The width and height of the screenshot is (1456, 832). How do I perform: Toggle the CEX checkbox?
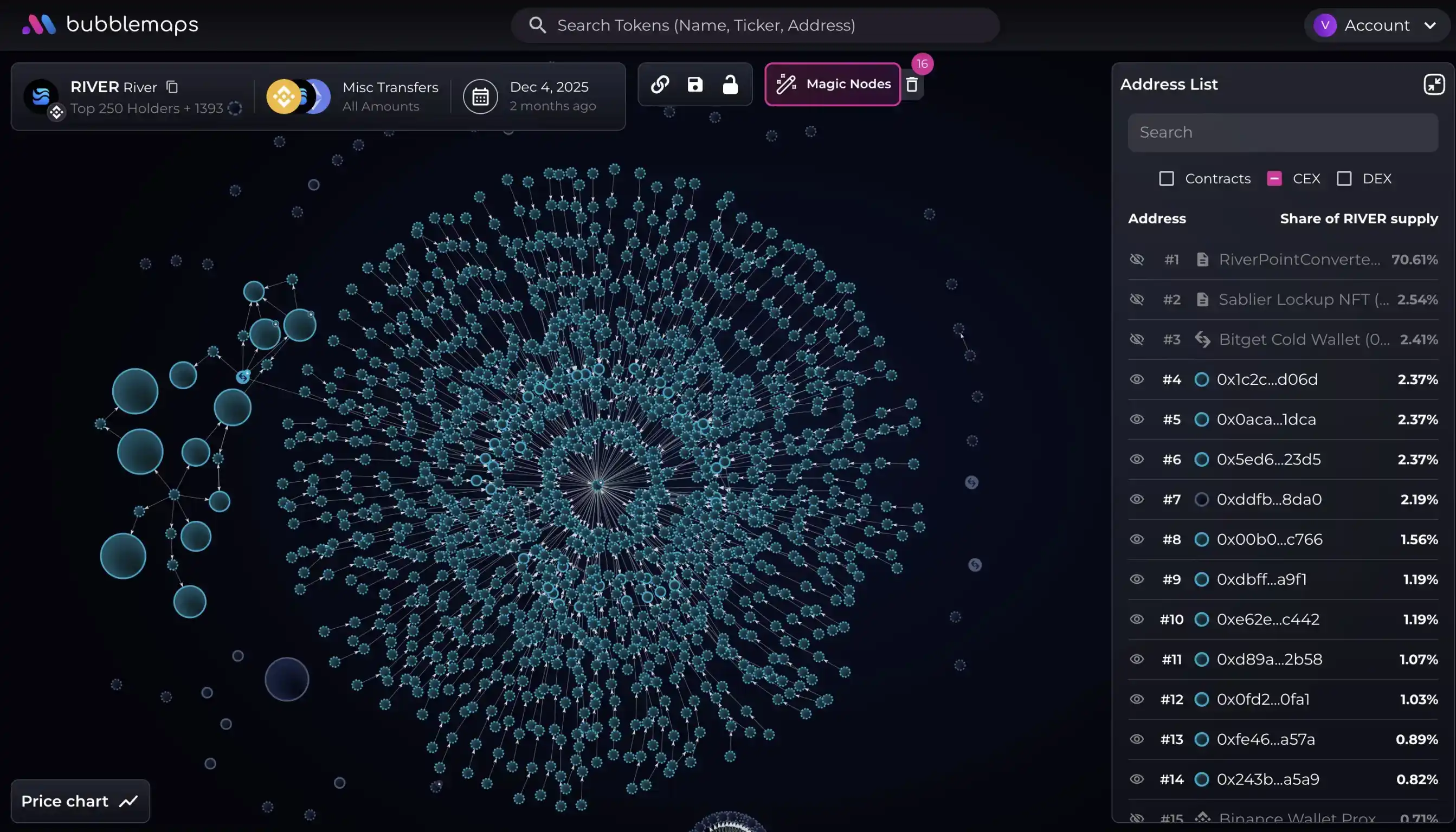click(1274, 179)
